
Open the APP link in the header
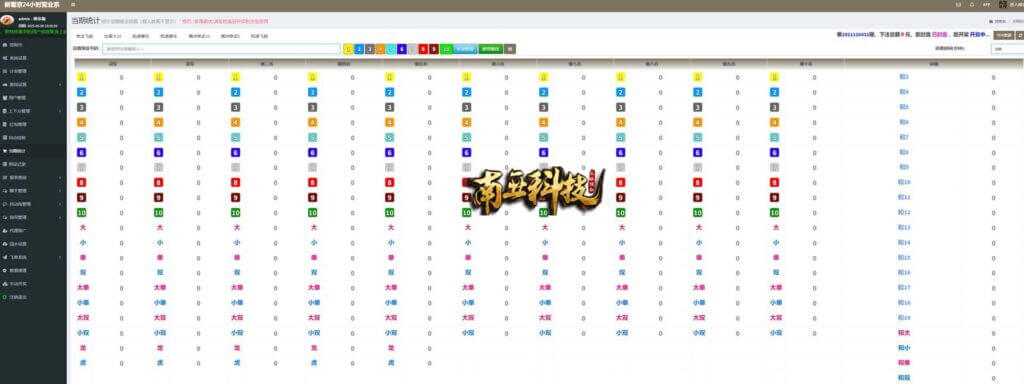(x=986, y=5)
